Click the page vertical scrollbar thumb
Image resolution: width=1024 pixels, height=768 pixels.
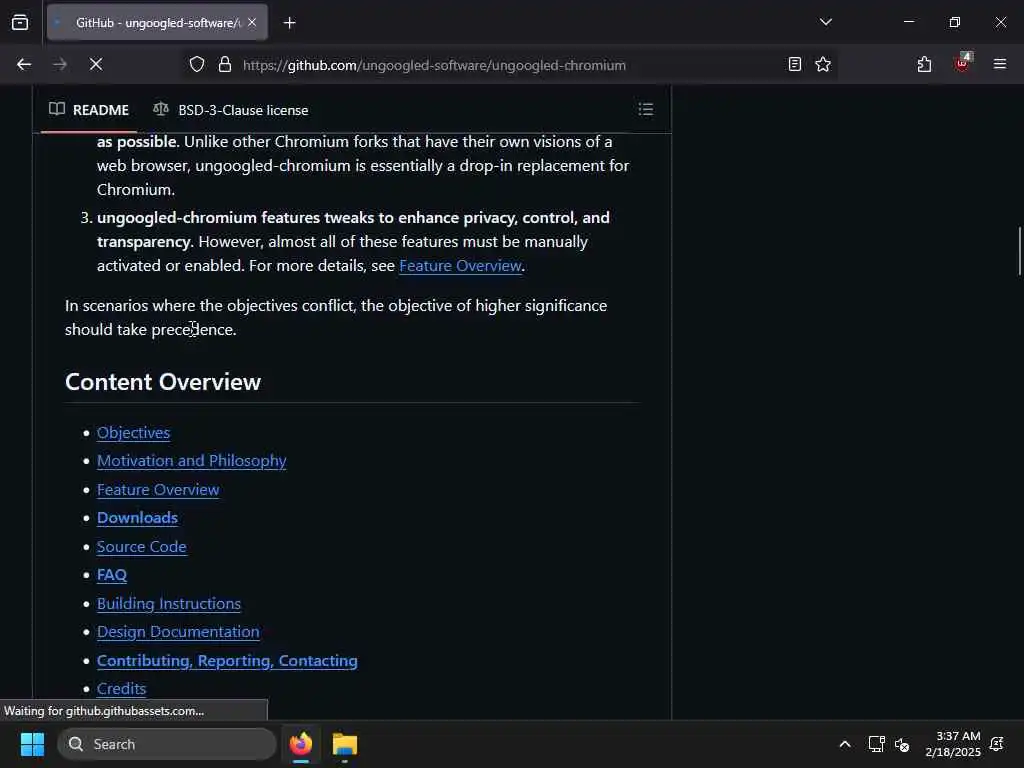[x=1019, y=251]
